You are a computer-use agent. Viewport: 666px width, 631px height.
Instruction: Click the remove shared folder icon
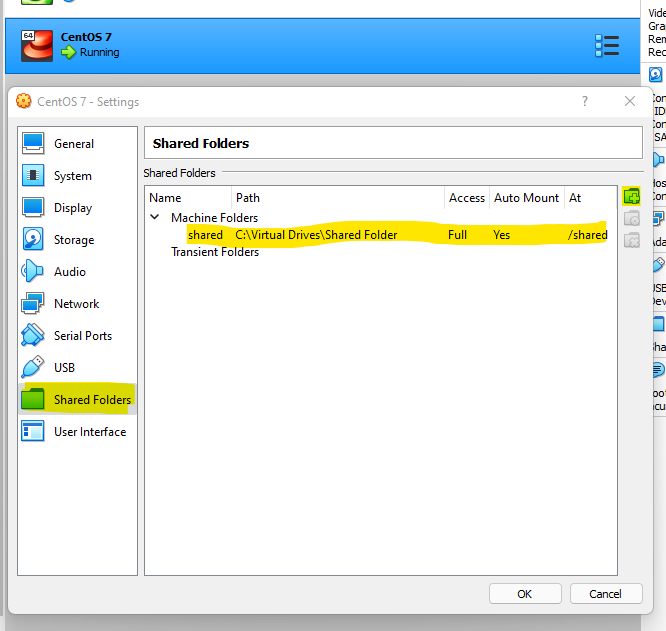coord(631,240)
